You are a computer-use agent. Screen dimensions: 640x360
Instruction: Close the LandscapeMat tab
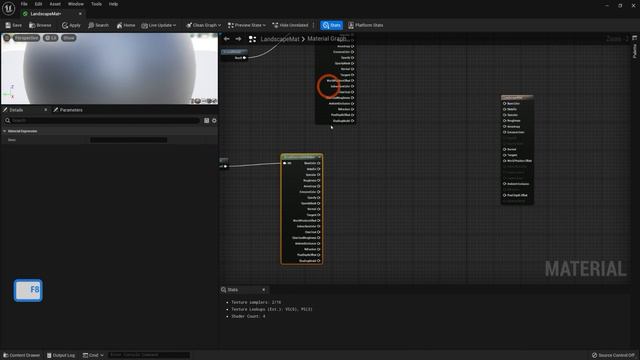pyautogui.click(x=80, y=14)
